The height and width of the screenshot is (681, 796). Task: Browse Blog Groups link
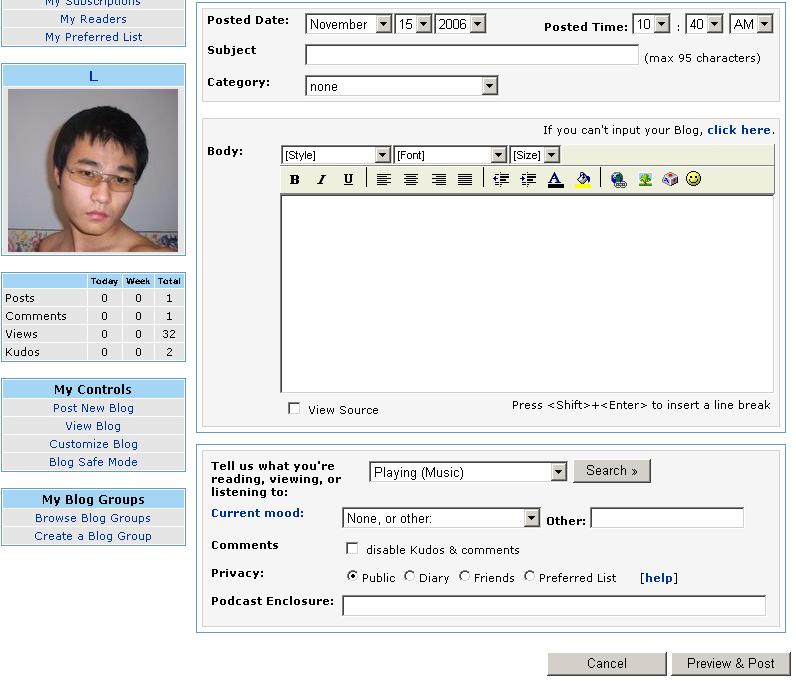[93, 518]
